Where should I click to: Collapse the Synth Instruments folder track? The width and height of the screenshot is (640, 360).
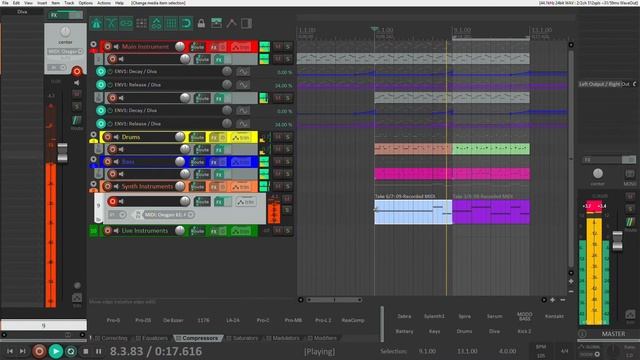[93, 184]
